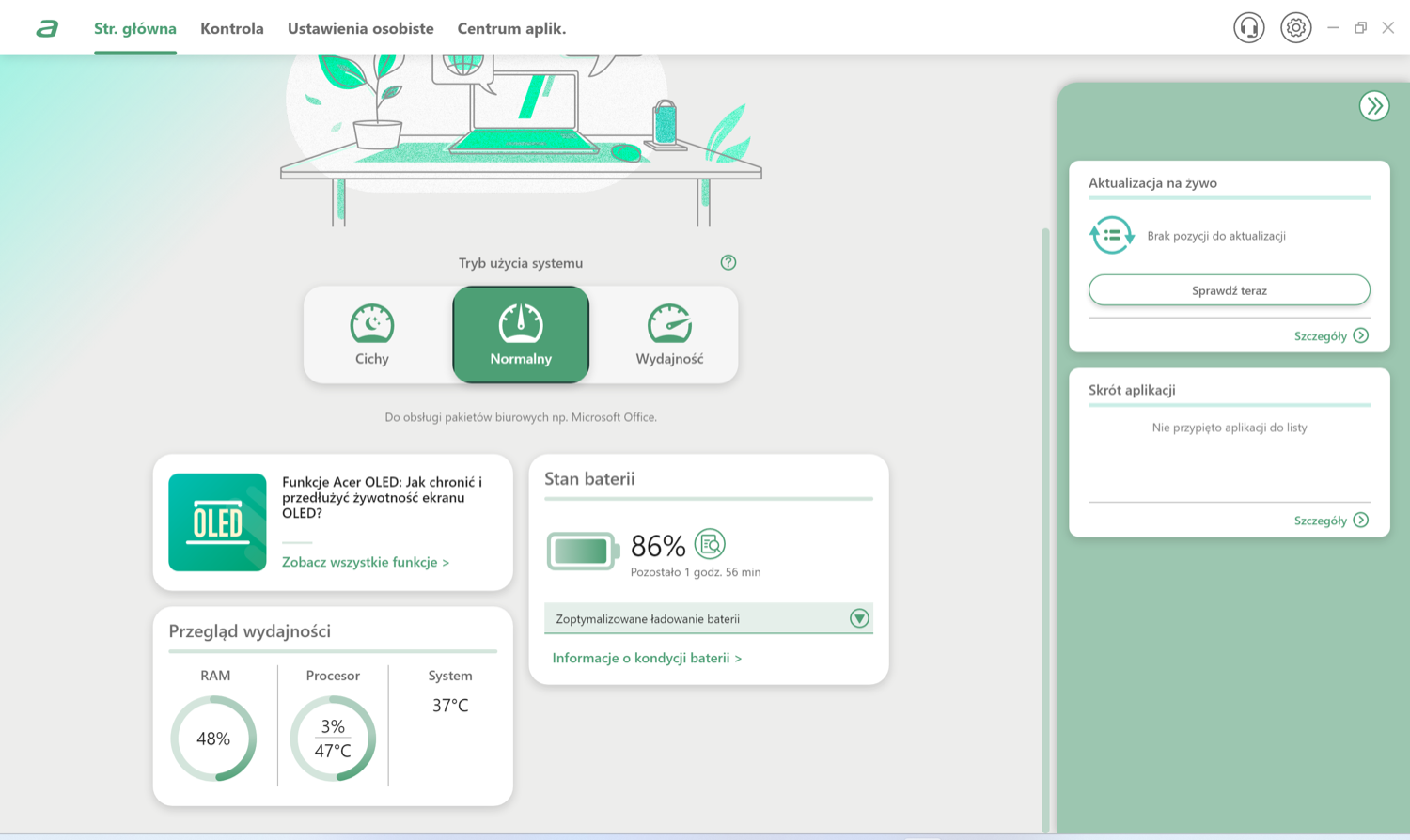Click the 86% battery percentage text
Viewport: 1410px width, 840px height.
pyautogui.click(x=658, y=545)
